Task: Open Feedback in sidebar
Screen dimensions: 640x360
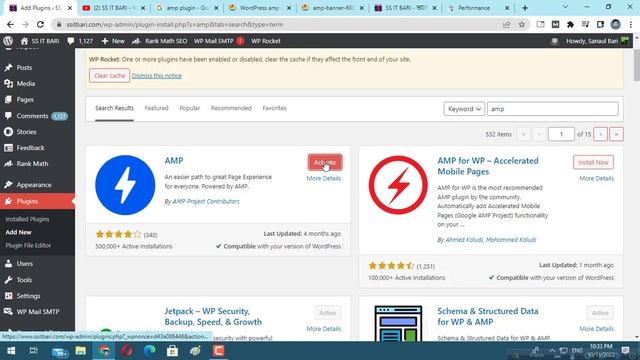Action: [x=30, y=148]
